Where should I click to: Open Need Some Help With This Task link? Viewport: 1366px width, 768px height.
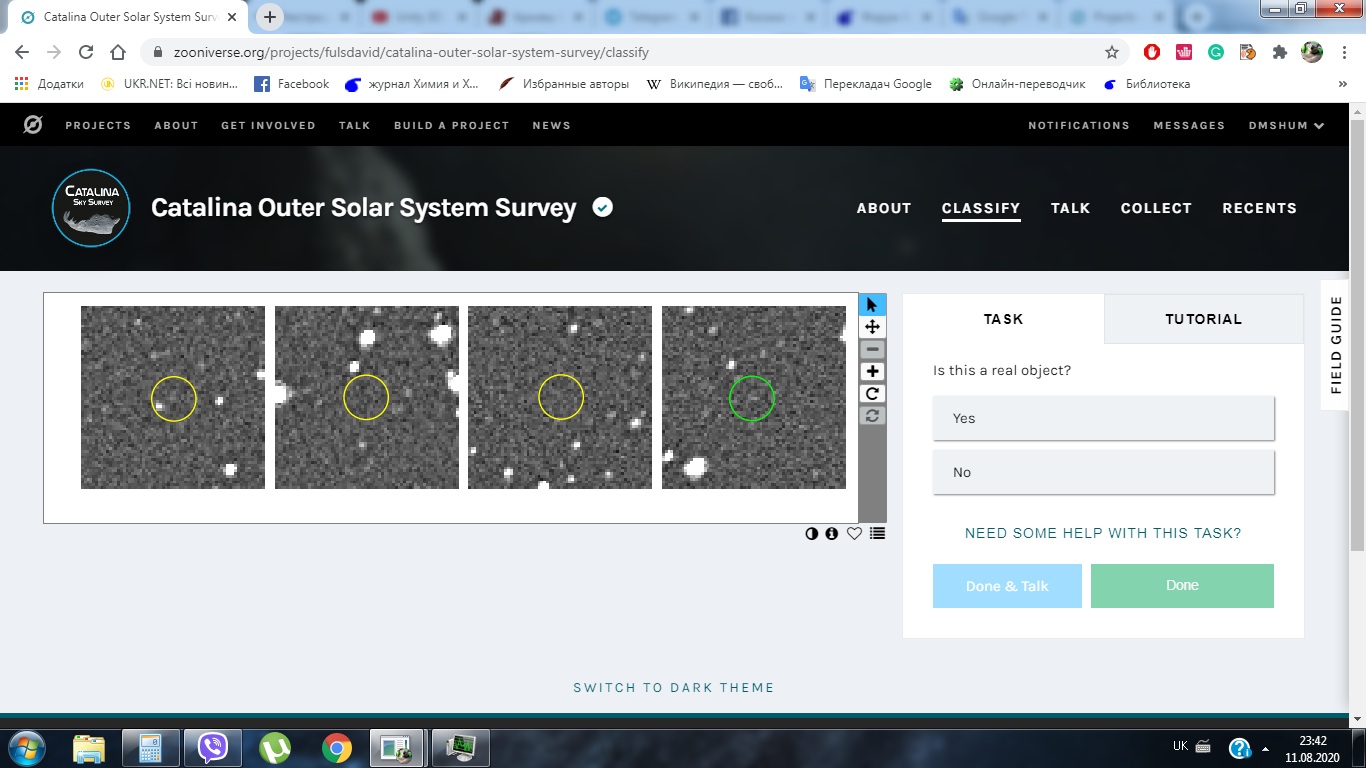pyautogui.click(x=1103, y=533)
